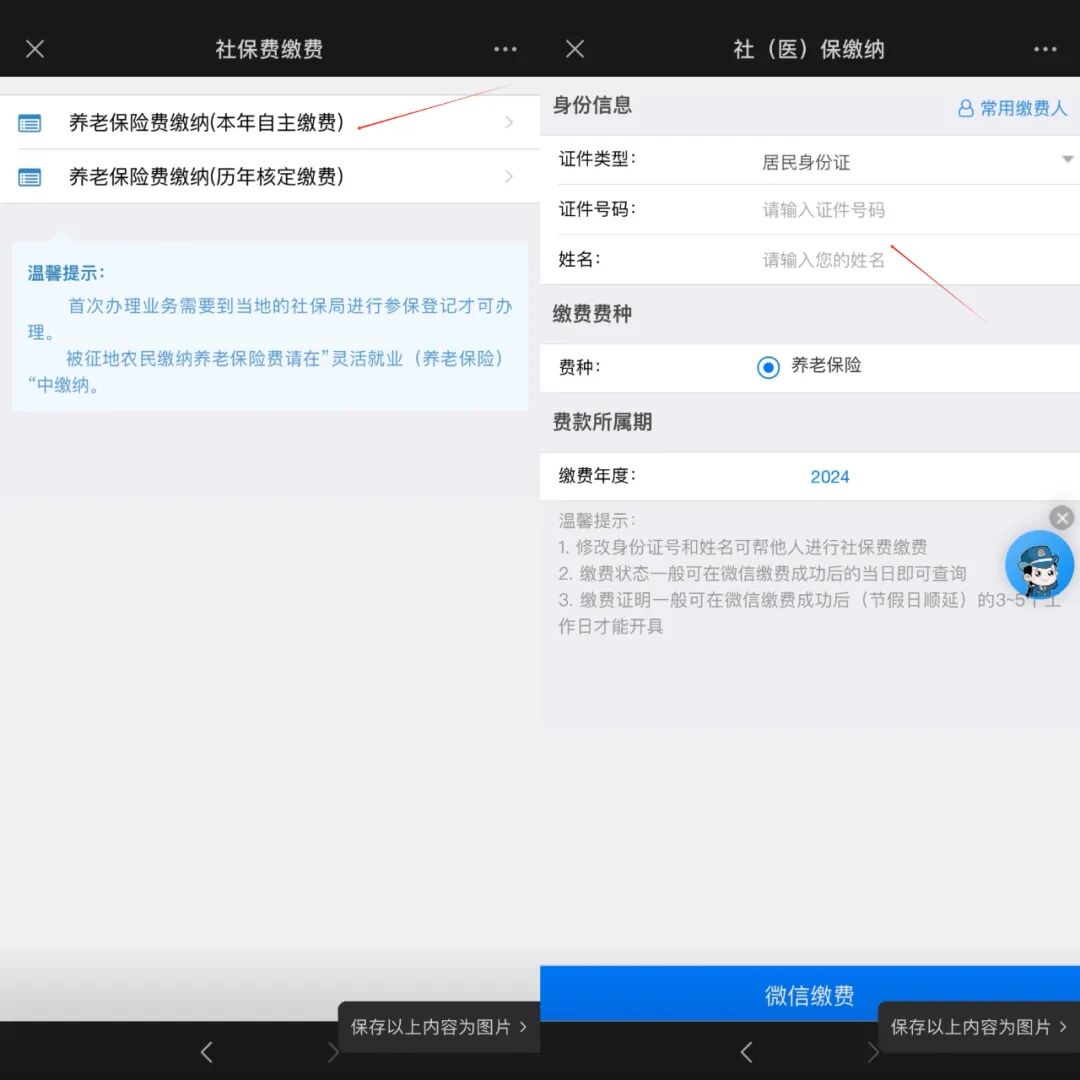The image size is (1080, 1080).
Task: Tap the 养老保险费缴纳(本年自主缴费) list icon
Action: coord(28,121)
